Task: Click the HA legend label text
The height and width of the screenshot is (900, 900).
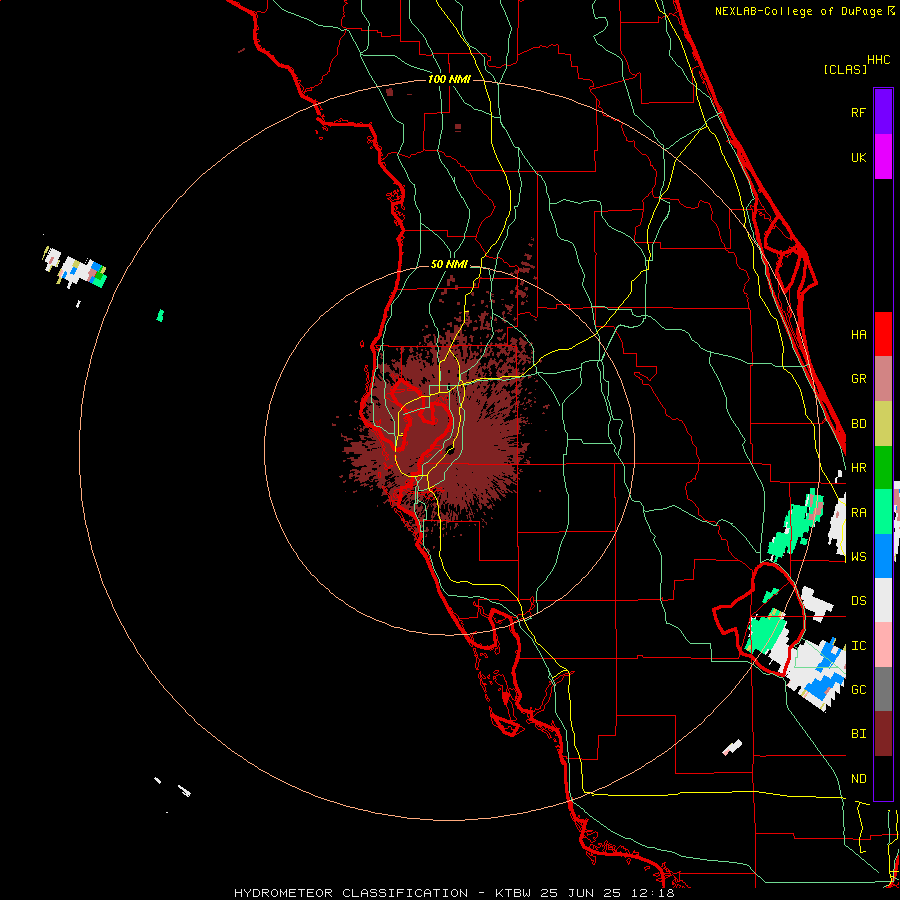Action: pos(858,335)
